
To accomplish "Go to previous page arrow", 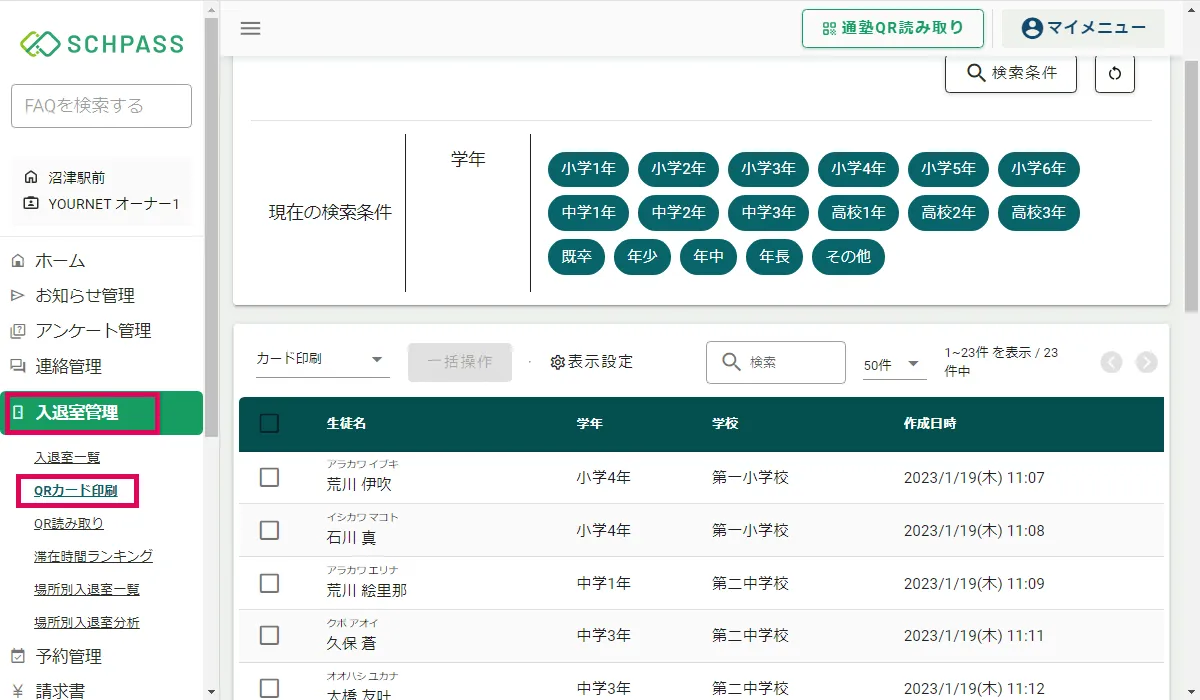I will [1111, 362].
